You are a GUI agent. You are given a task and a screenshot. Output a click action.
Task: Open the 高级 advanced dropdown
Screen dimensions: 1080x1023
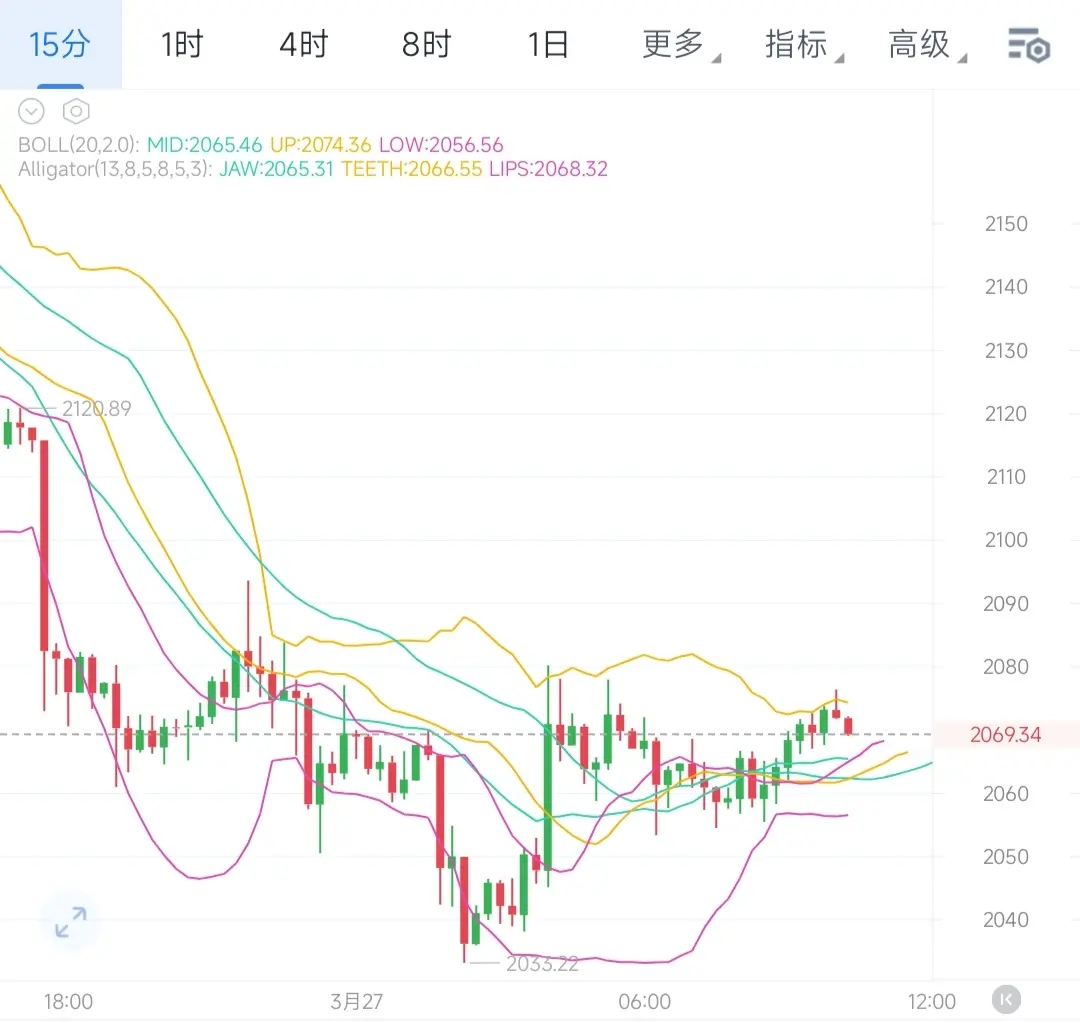click(x=927, y=44)
